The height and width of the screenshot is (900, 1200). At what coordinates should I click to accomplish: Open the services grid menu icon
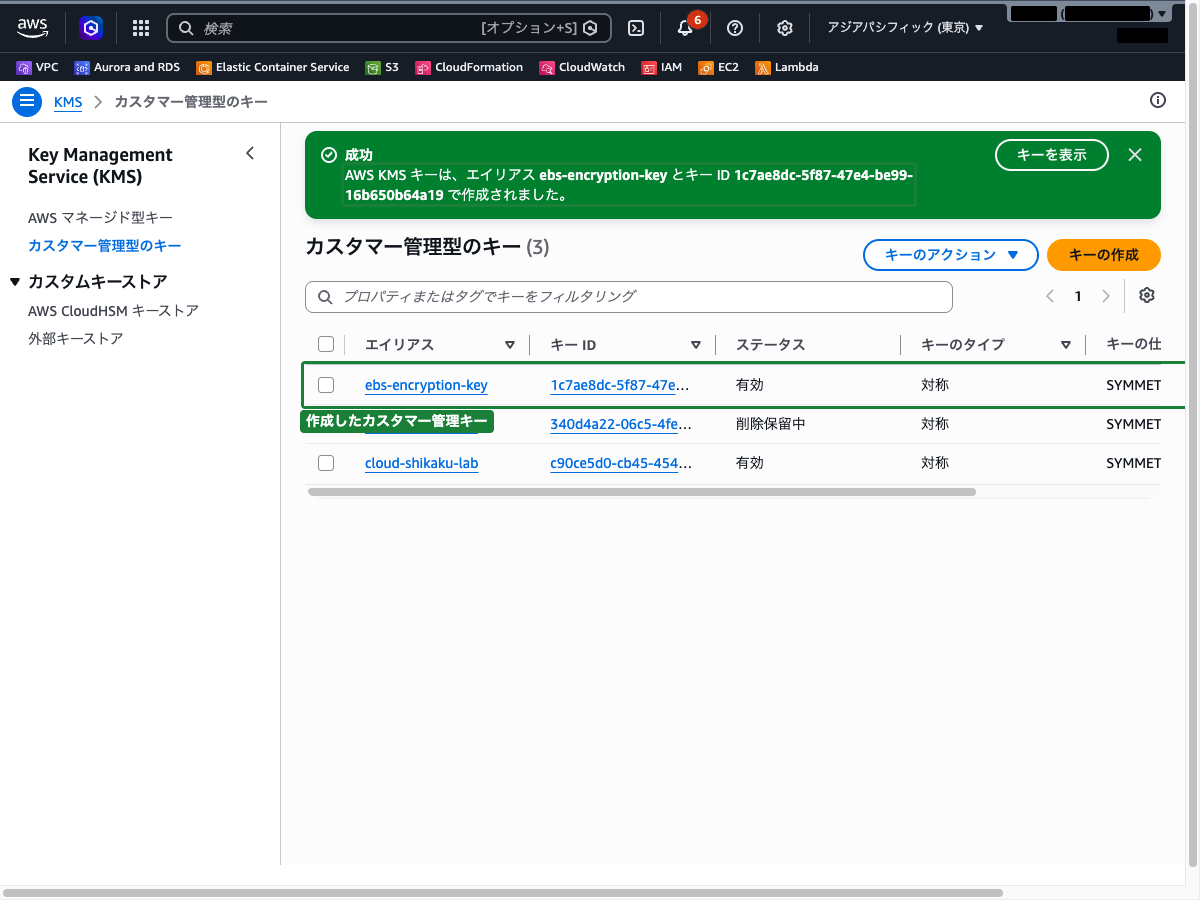[x=141, y=28]
